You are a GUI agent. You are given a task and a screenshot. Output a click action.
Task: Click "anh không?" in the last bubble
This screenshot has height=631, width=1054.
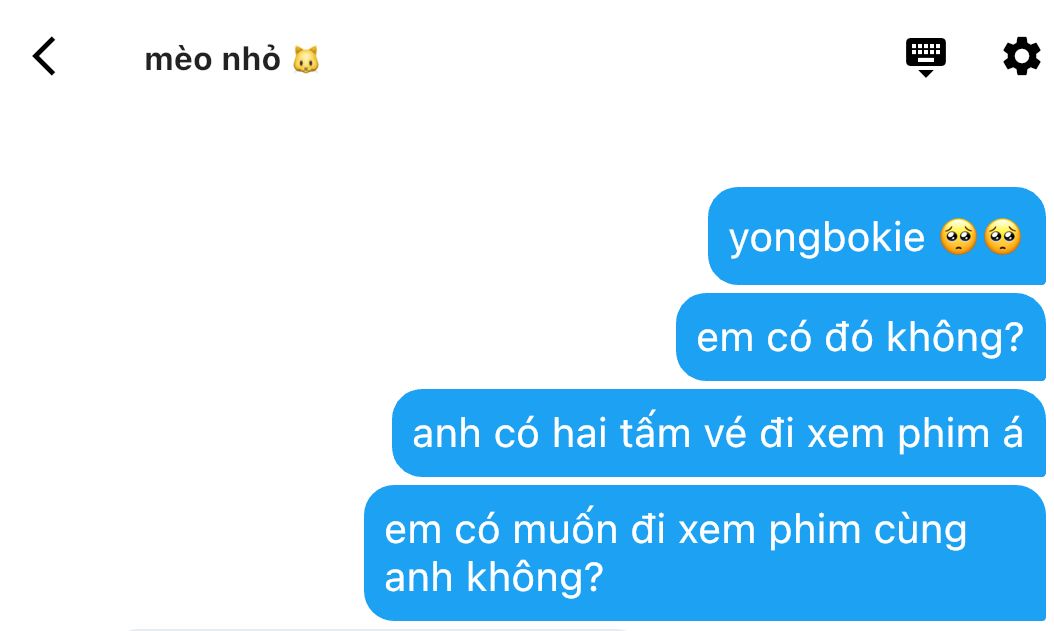click(494, 577)
